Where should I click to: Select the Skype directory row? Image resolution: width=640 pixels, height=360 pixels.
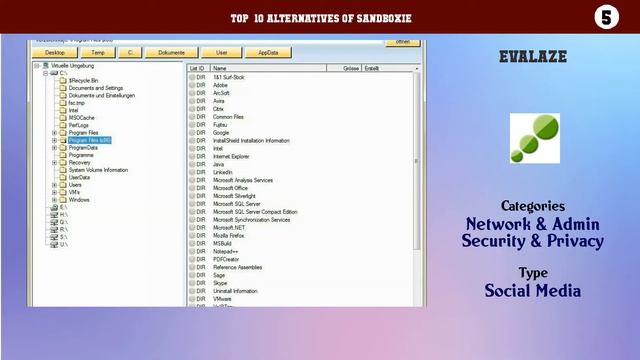(x=300, y=283)
